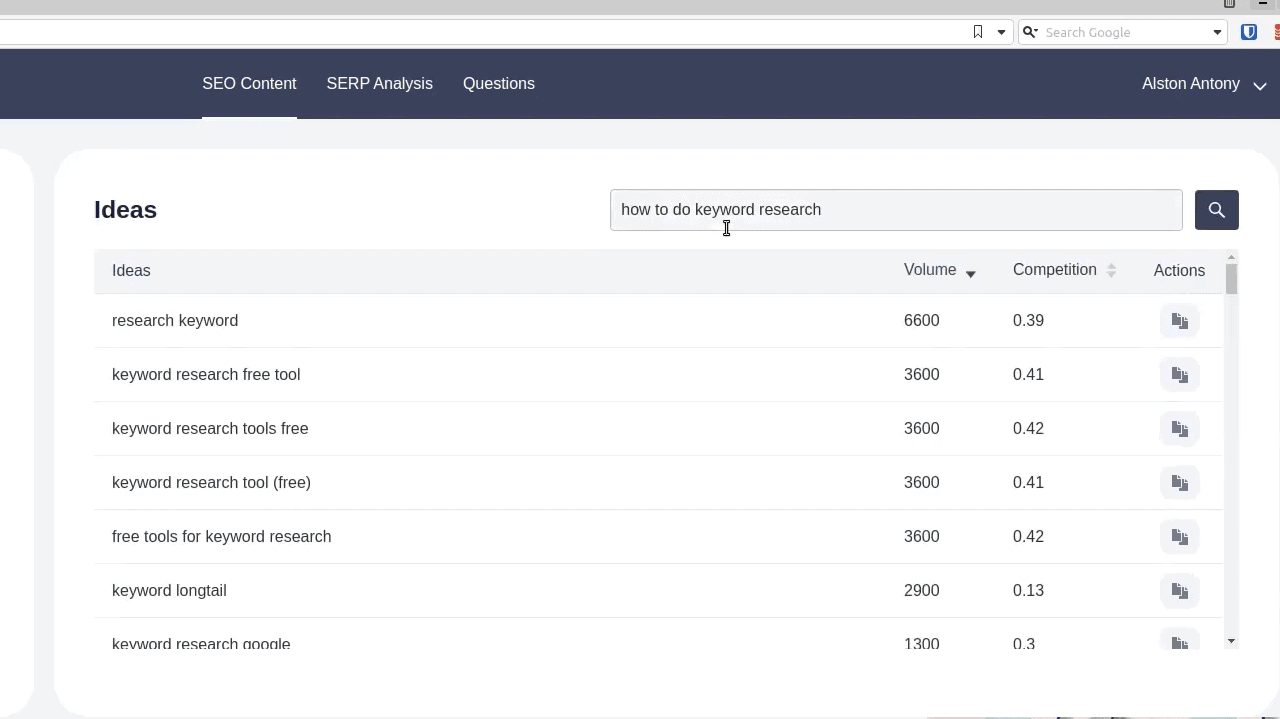
Task: Open the Questions tab
Action: 498,84
